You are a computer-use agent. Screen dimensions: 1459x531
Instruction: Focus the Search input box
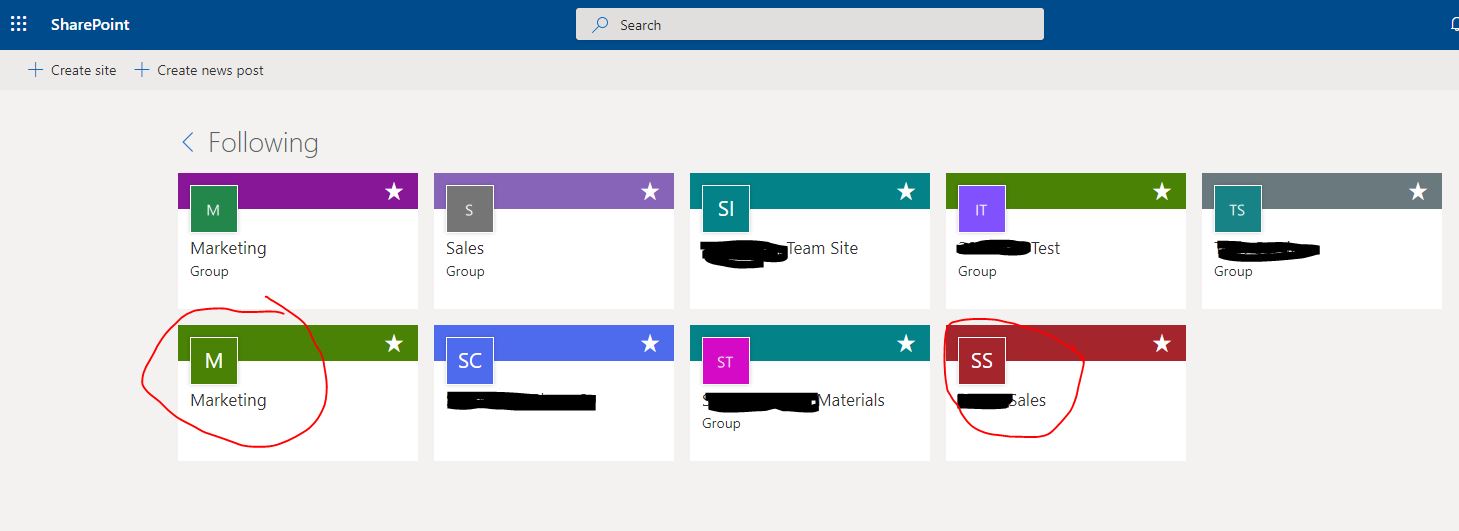[809, 25]
